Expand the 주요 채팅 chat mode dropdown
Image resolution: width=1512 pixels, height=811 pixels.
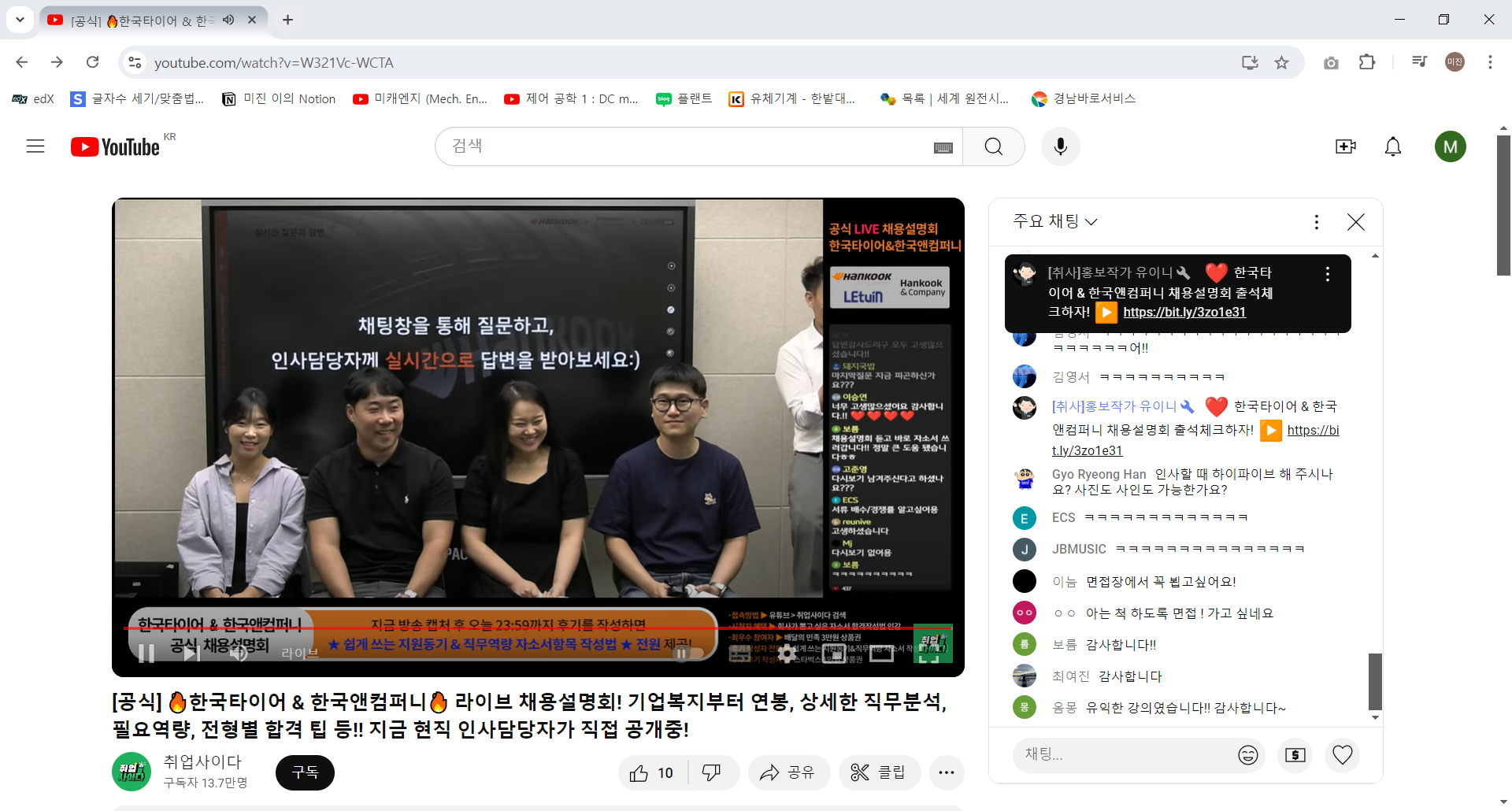coord(1055,222)
